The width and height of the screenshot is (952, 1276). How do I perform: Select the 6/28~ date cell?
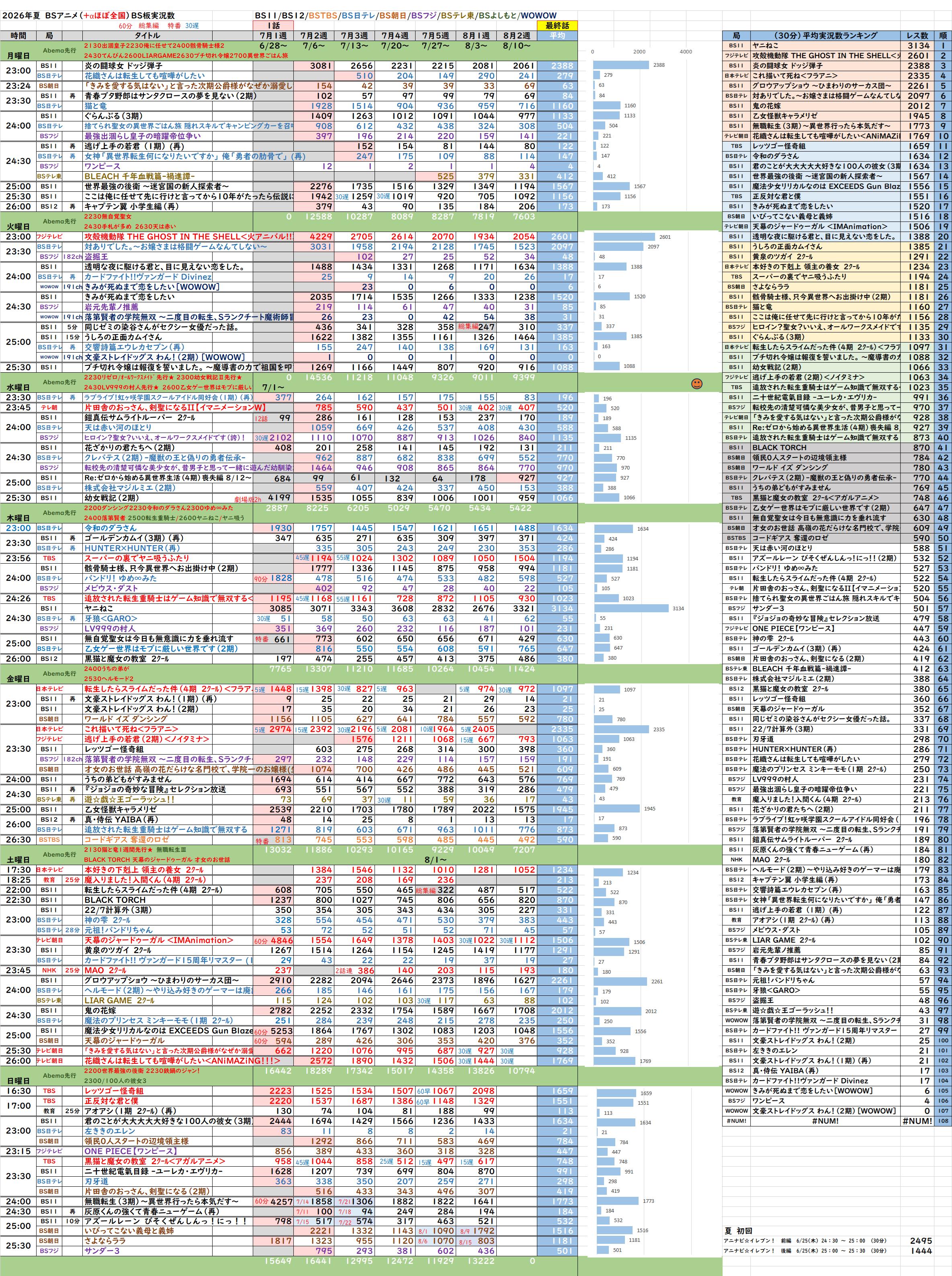click(x=273, y=45)
